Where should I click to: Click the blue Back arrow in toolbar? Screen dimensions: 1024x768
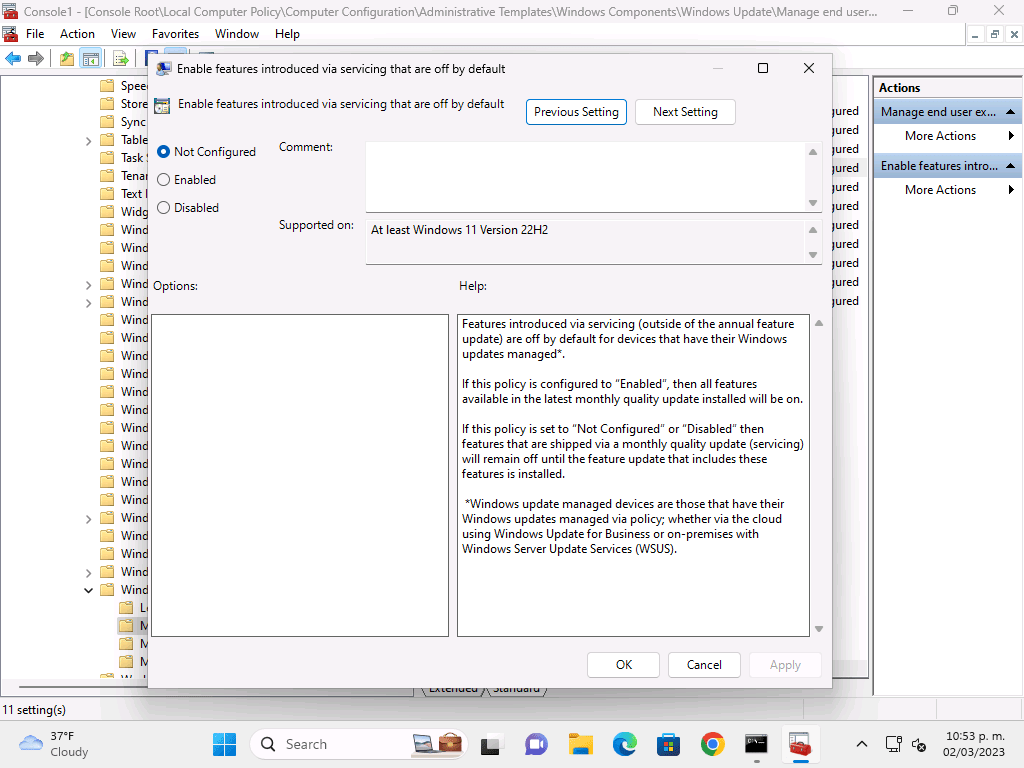13,58
